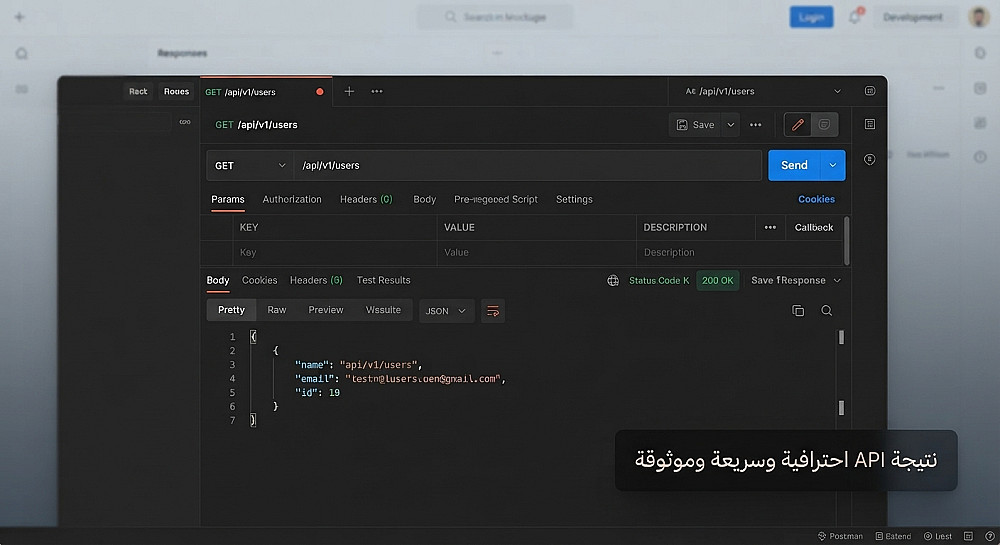
Task: Expand the Save Response dropdown
Action: [x=796, y=280]
